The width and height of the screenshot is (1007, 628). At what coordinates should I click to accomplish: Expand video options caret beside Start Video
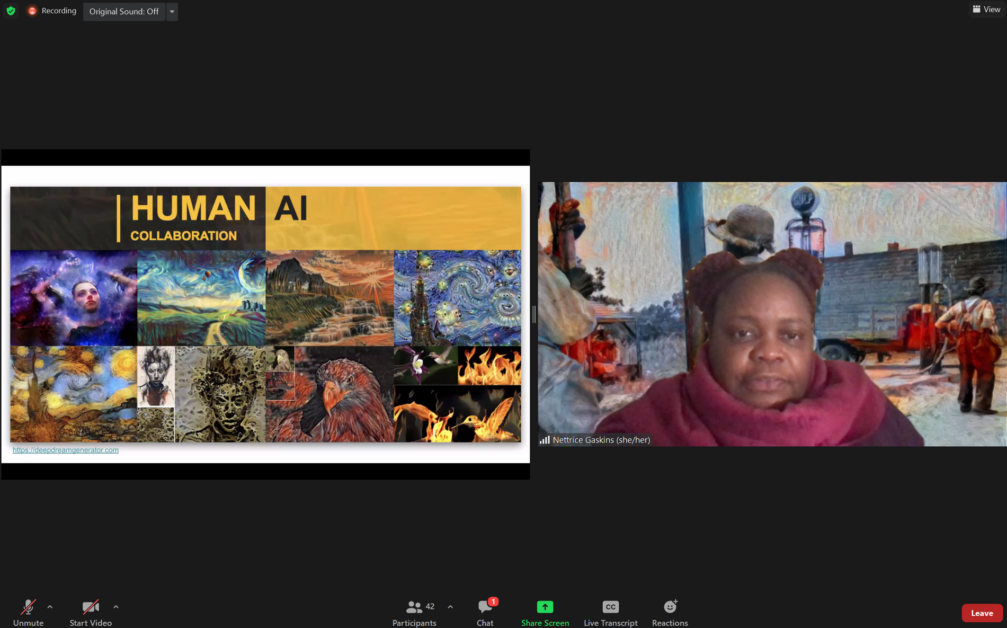tap(116, 607)
